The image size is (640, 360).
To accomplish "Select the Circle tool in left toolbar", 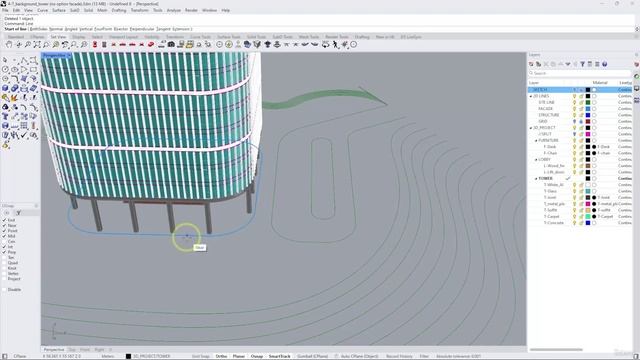I will (5, 69).
